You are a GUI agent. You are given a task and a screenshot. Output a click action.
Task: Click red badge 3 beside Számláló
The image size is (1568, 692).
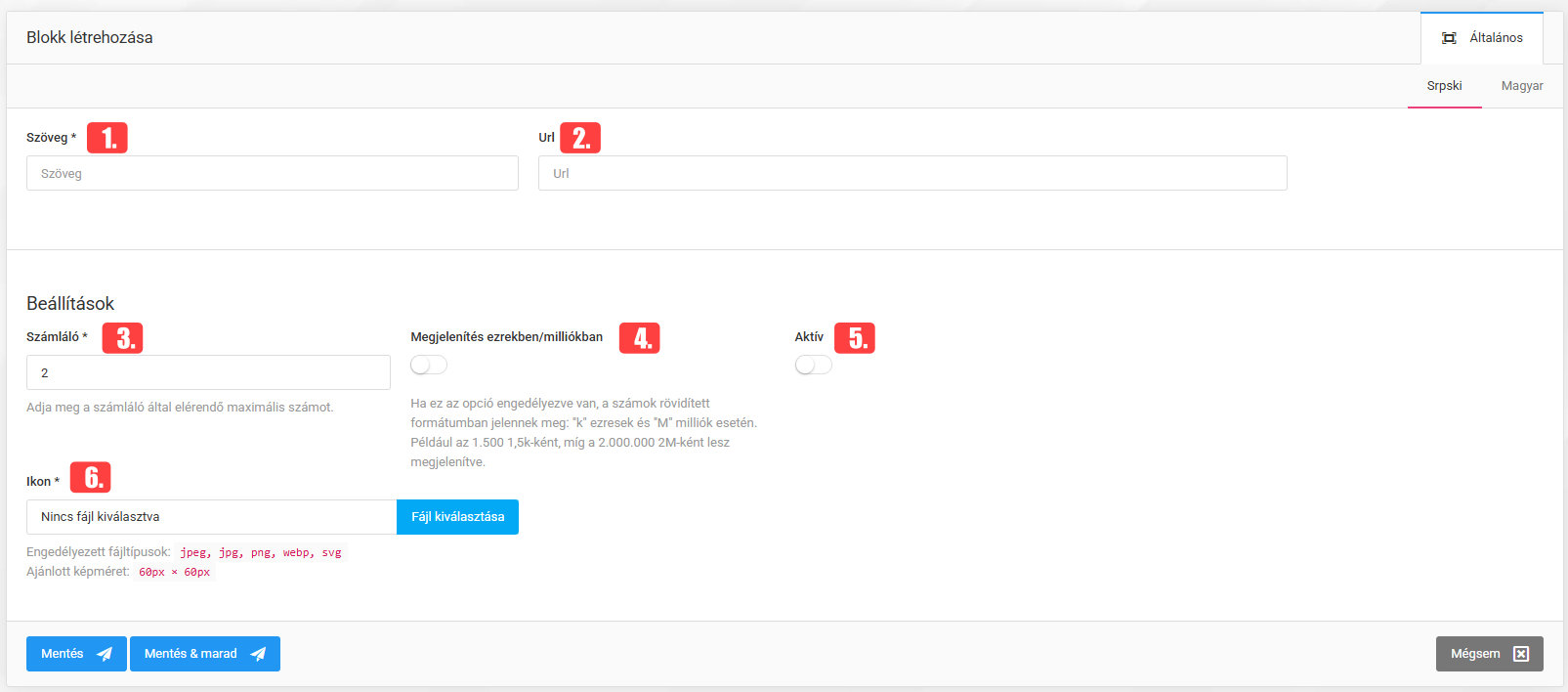(123, 338)
